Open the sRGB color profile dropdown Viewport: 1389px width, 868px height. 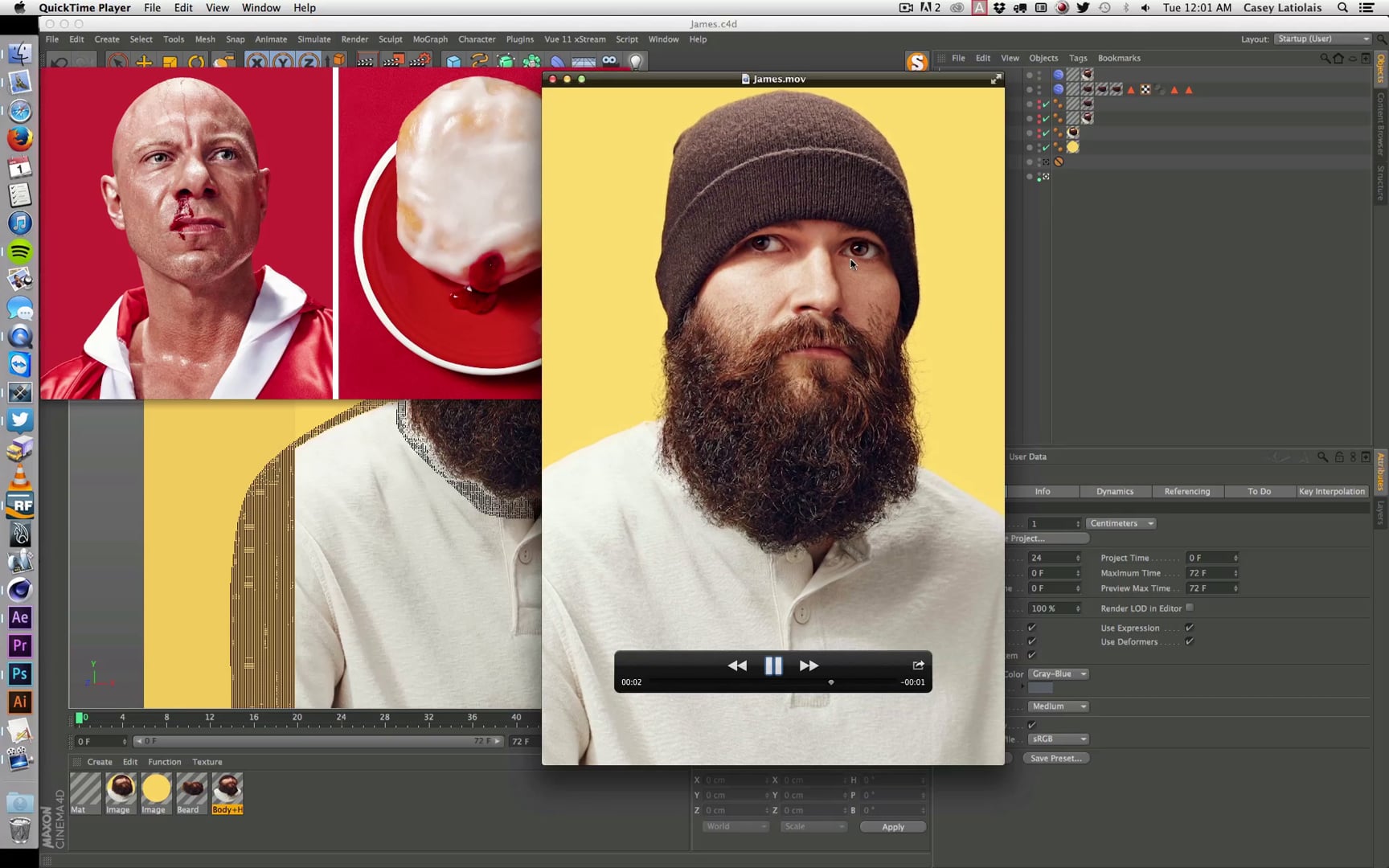(x=1058, y=739)
